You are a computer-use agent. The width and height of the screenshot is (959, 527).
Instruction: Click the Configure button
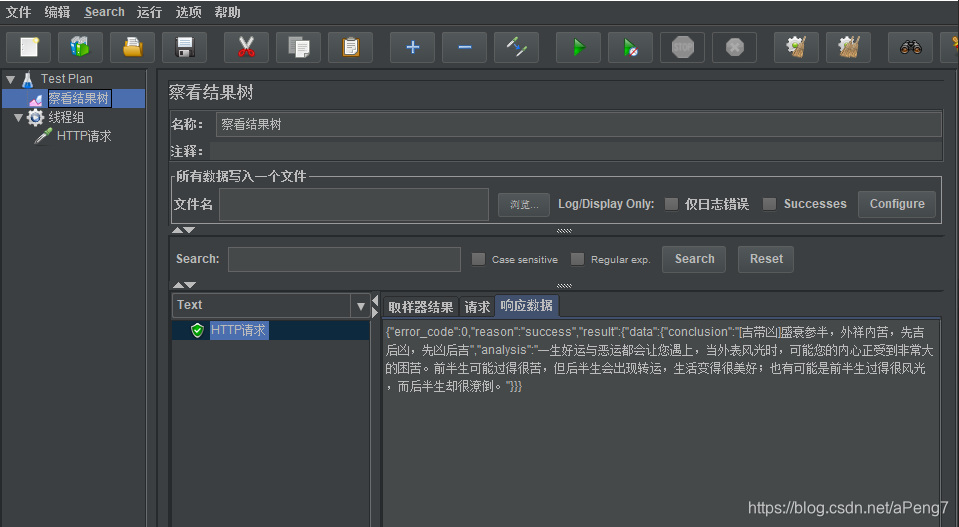[897, 204]
